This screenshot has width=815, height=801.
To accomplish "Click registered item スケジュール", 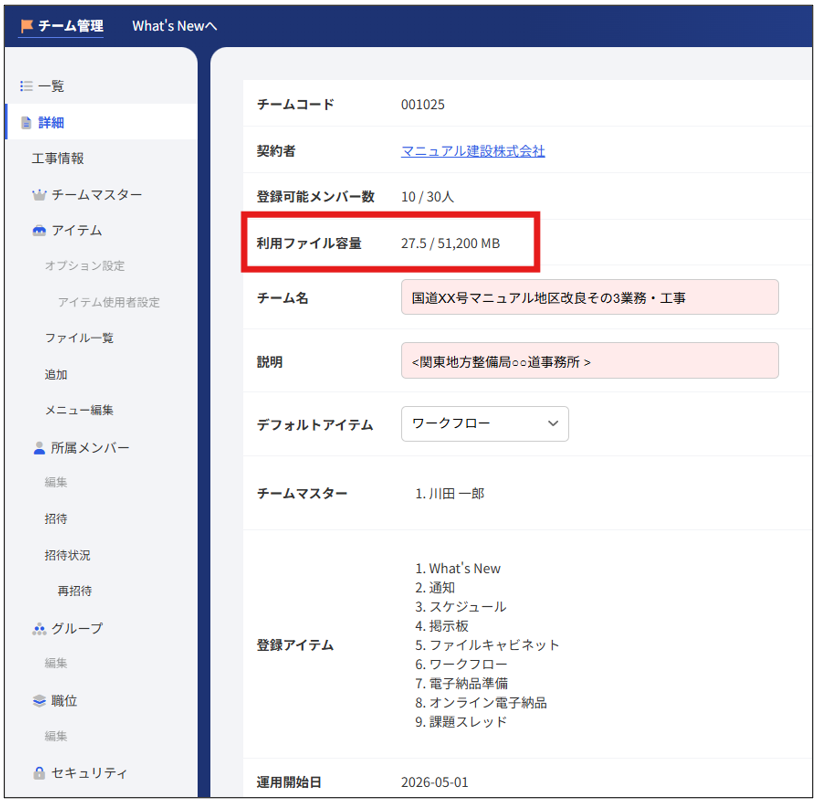I will pyautogui.click(x=467, y=607).
